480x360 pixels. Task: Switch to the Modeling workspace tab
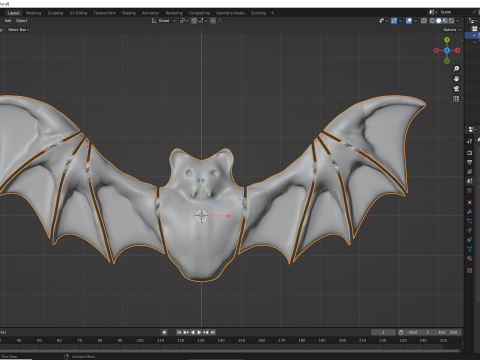[33, 13]
